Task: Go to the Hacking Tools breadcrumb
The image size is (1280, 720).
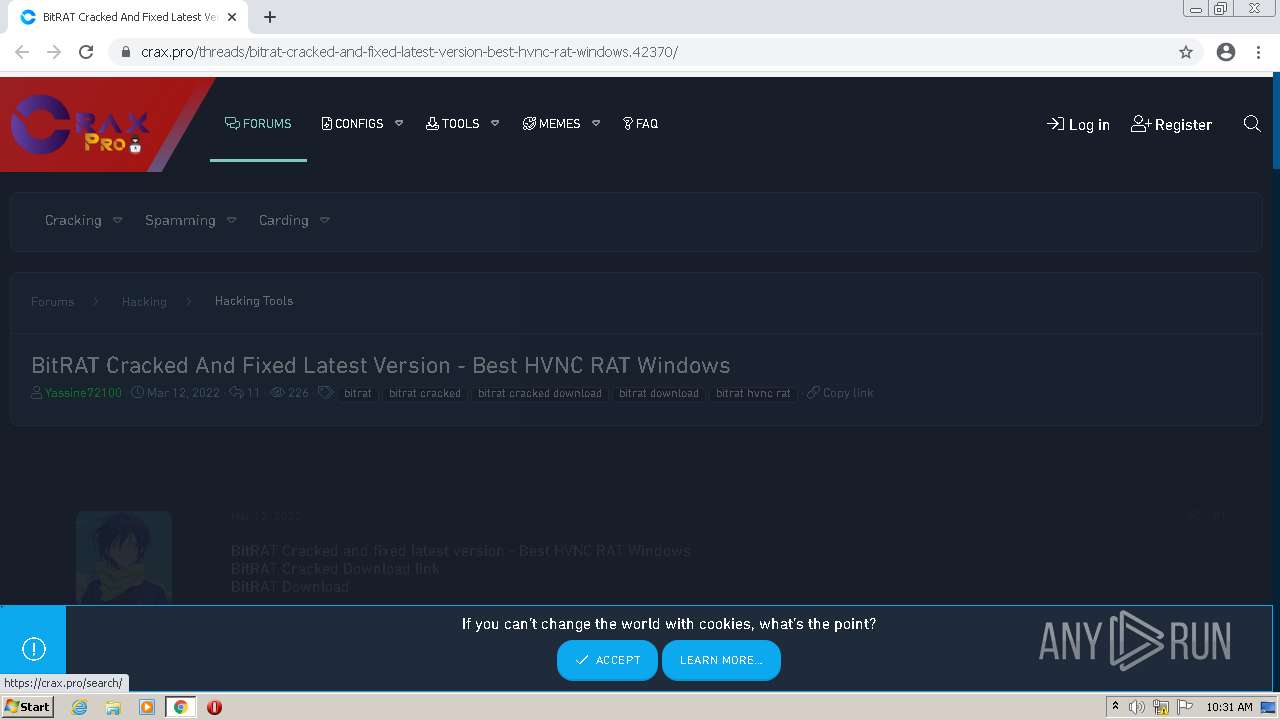Action: click(254, 301)
